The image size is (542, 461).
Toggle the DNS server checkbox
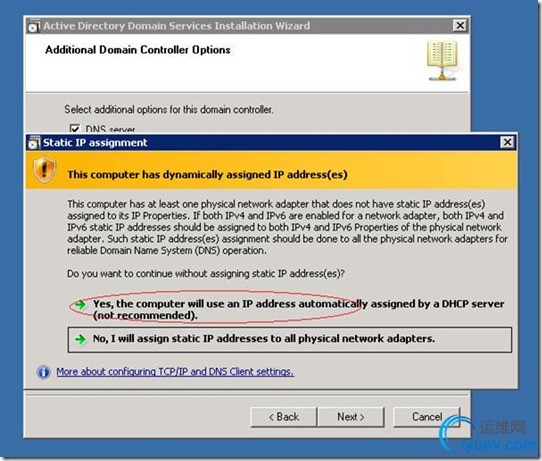(x=75, y=129)
